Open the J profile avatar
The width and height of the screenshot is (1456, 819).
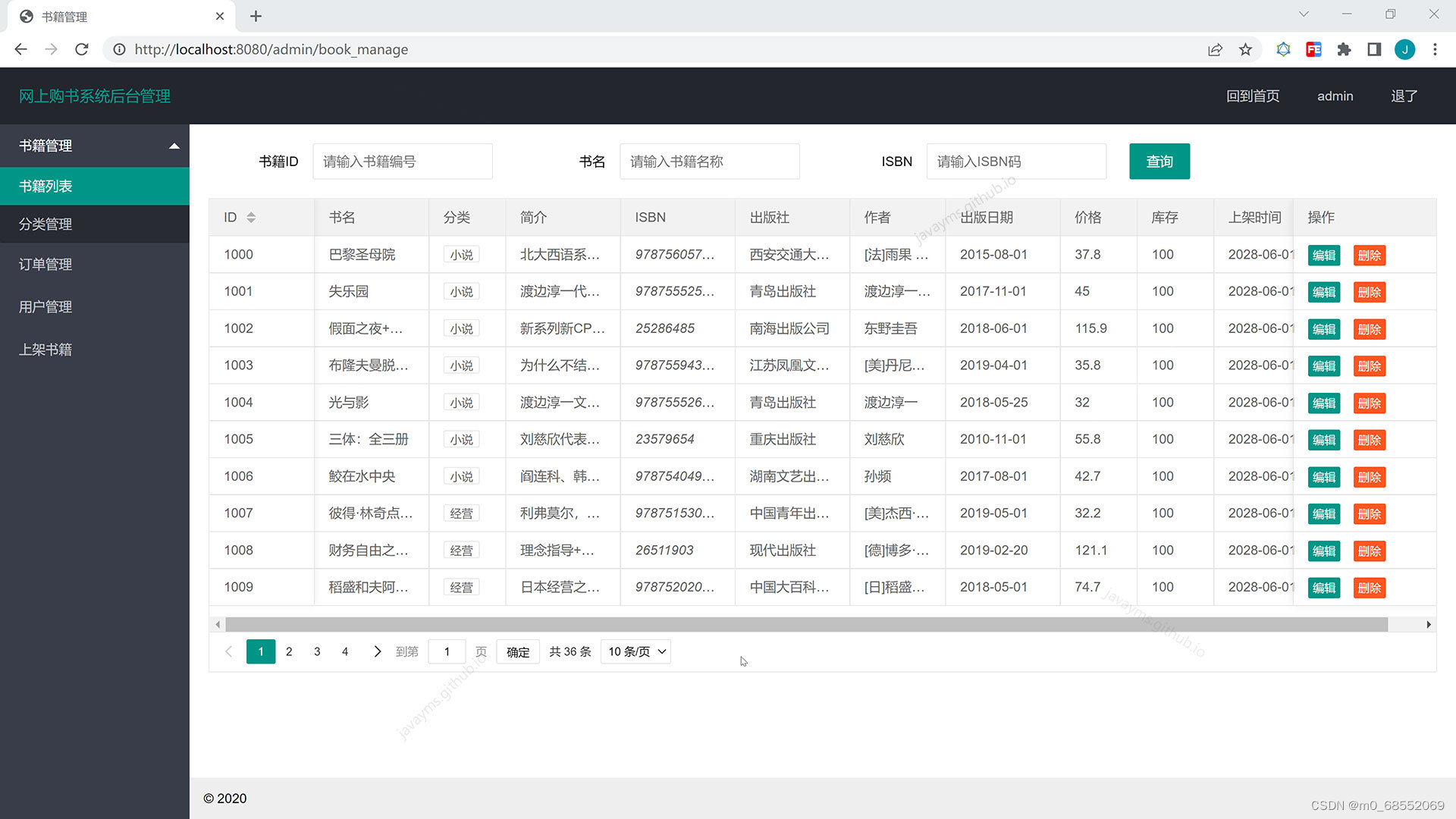1404,49
